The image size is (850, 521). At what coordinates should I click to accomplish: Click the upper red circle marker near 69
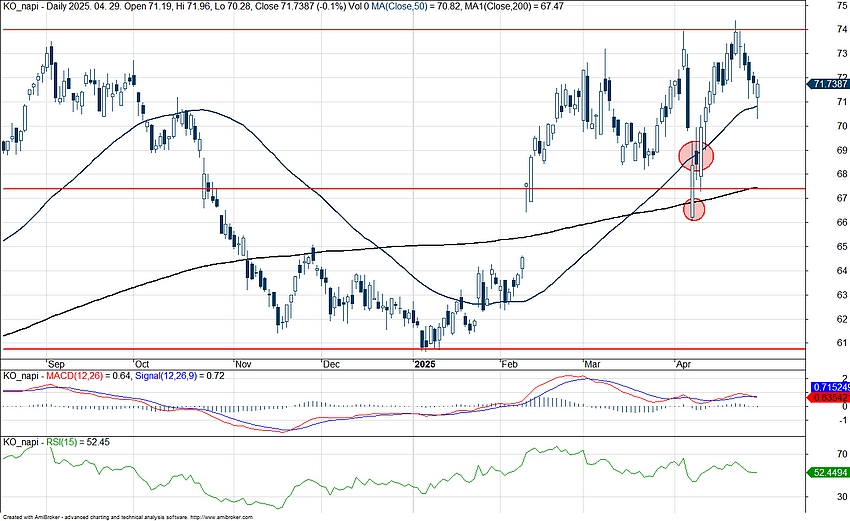[x=696, y=155]
